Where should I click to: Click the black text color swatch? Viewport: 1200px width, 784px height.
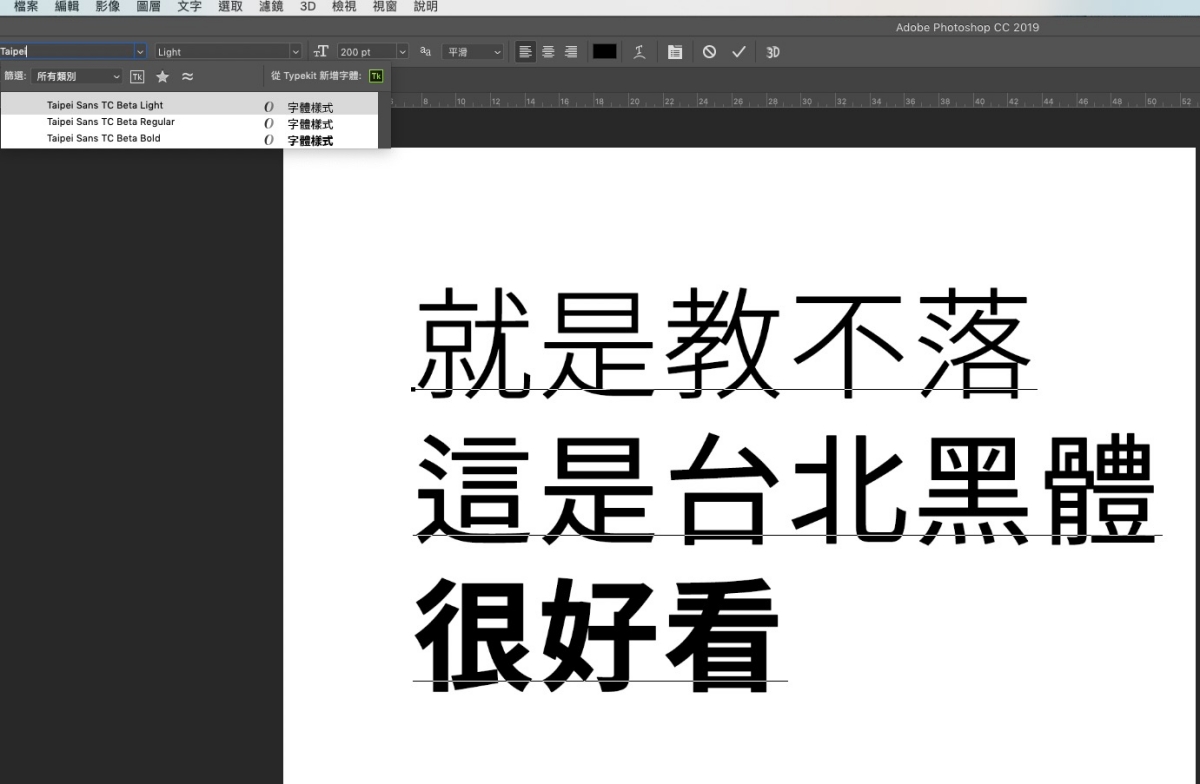point(604,52)
